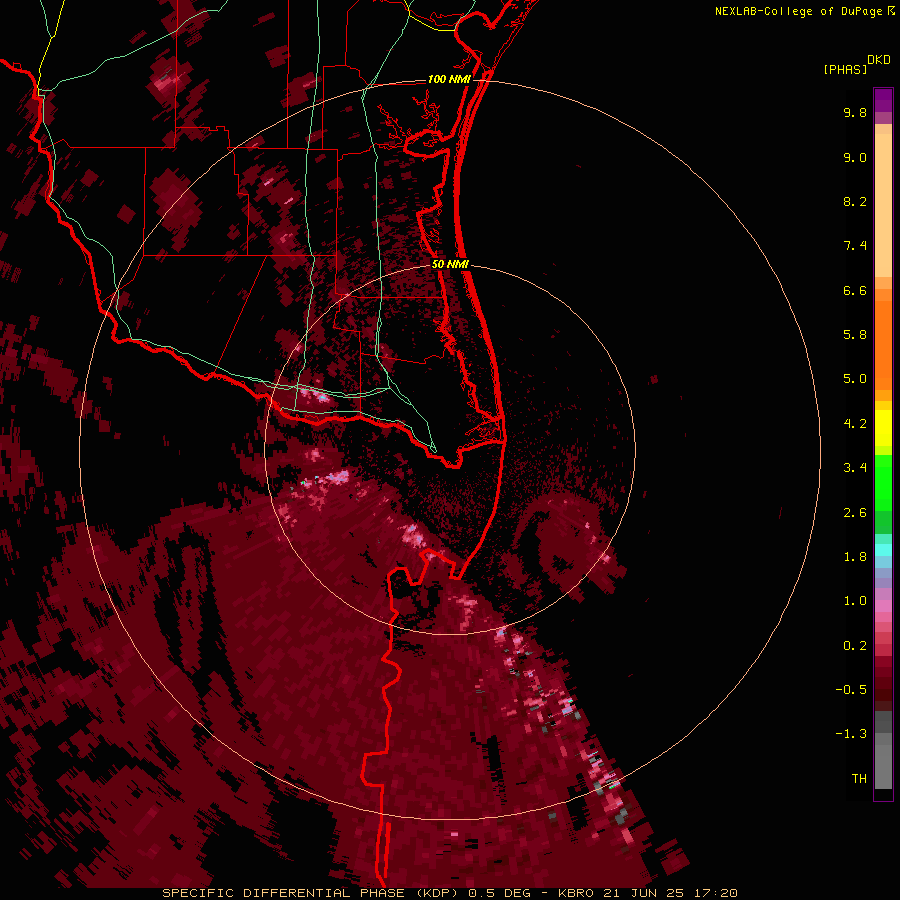Image resolution: width=900 pixels, height=900 pixels.
Task: Click the 6.6 scale value
Action: [x=855, y=290]
